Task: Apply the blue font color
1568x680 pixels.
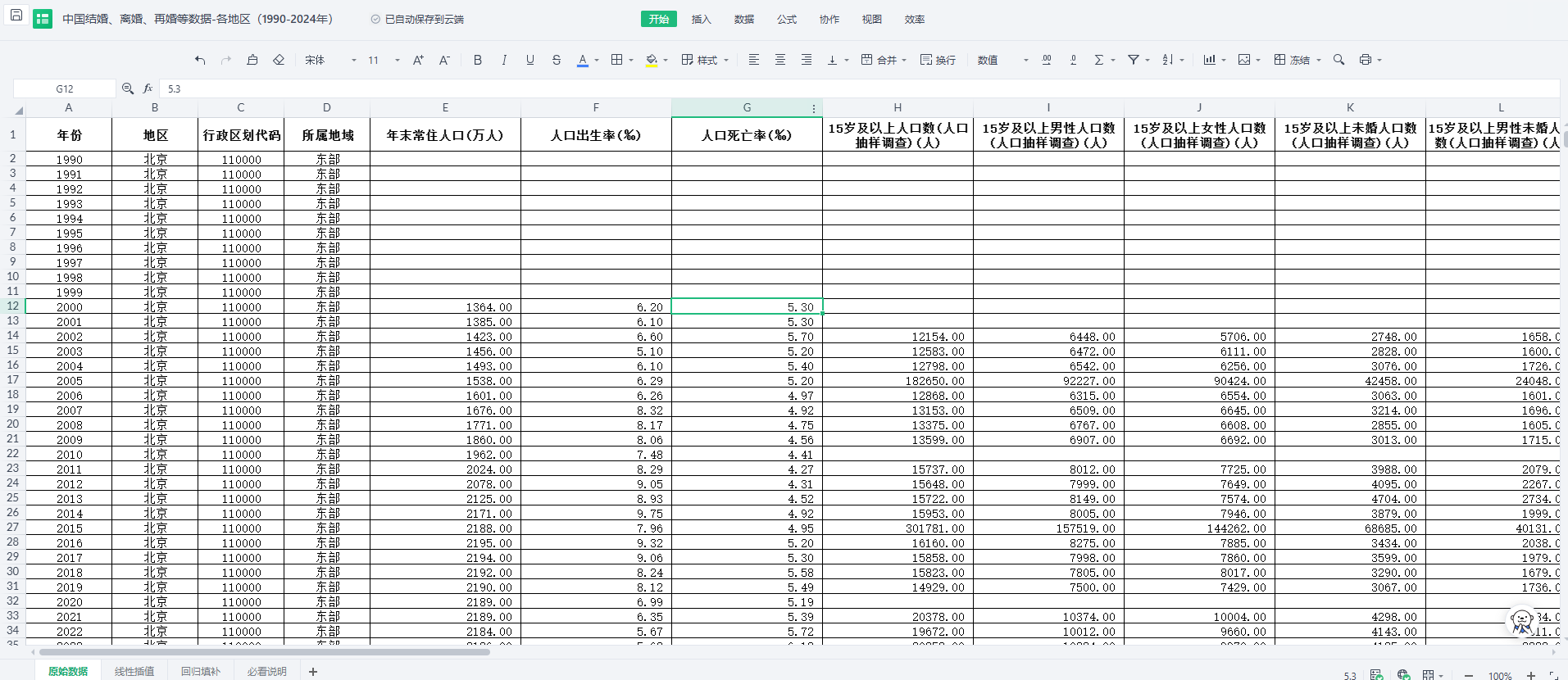Action: coord(583,60)
